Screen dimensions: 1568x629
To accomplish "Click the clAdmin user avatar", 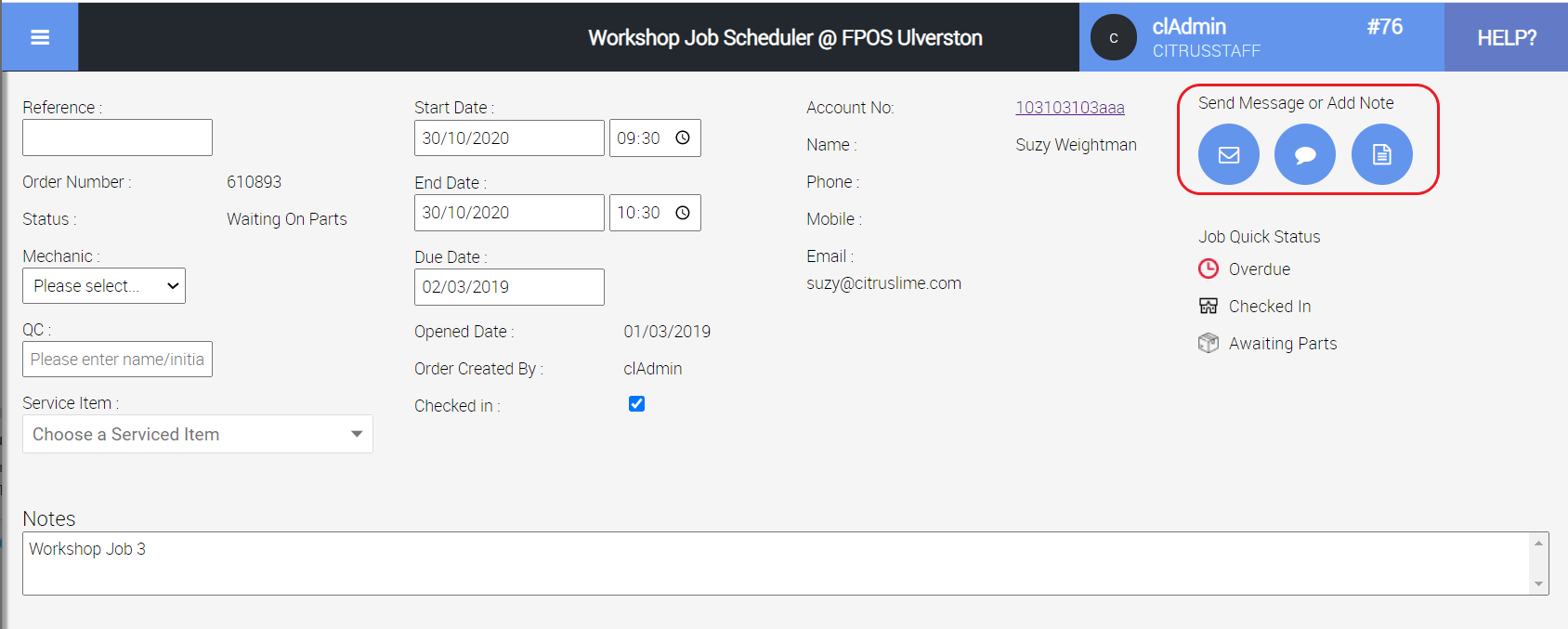I will (x=1113, y=38).
